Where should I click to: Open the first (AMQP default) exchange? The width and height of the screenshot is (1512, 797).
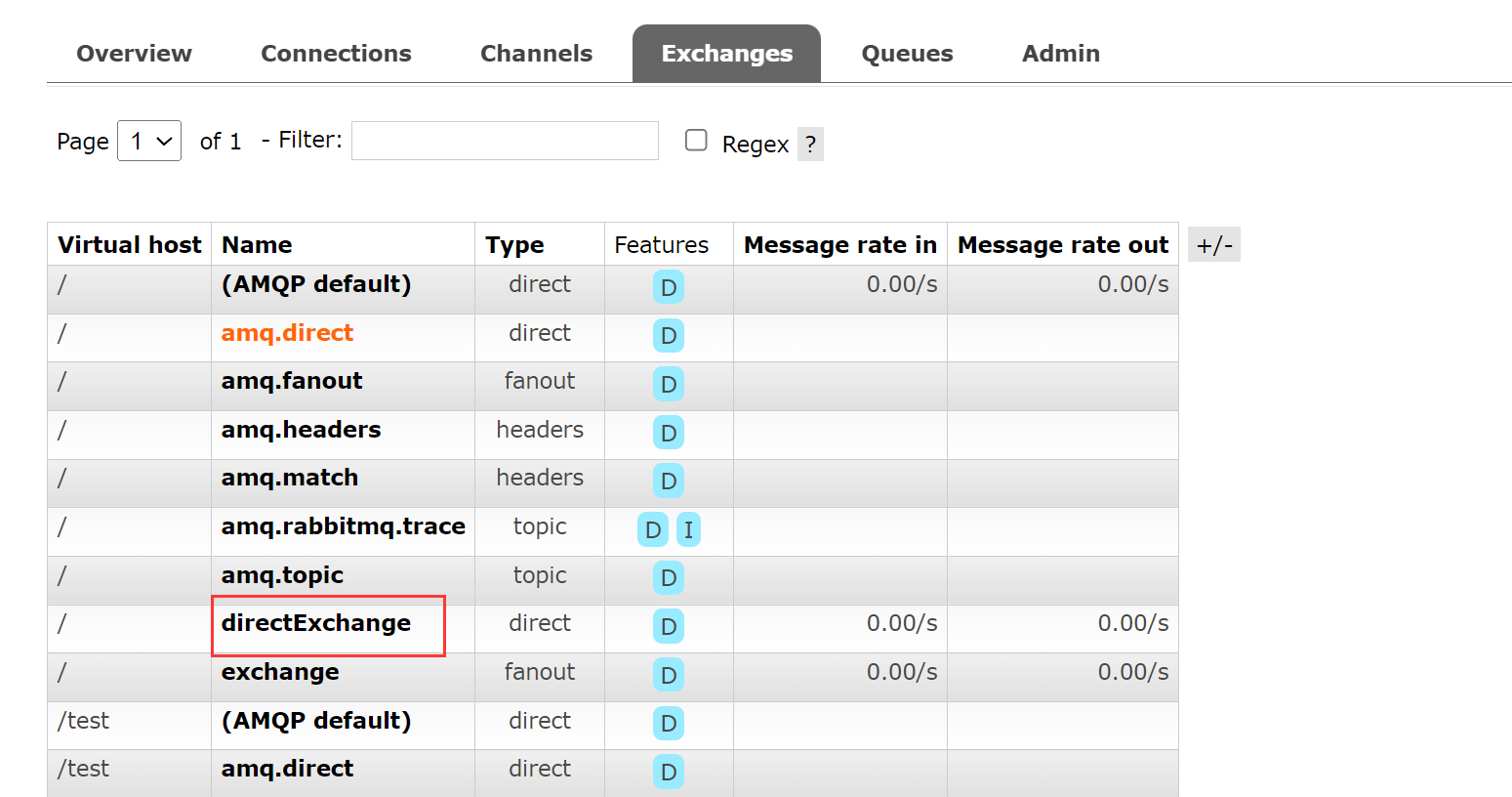(316, 284)
